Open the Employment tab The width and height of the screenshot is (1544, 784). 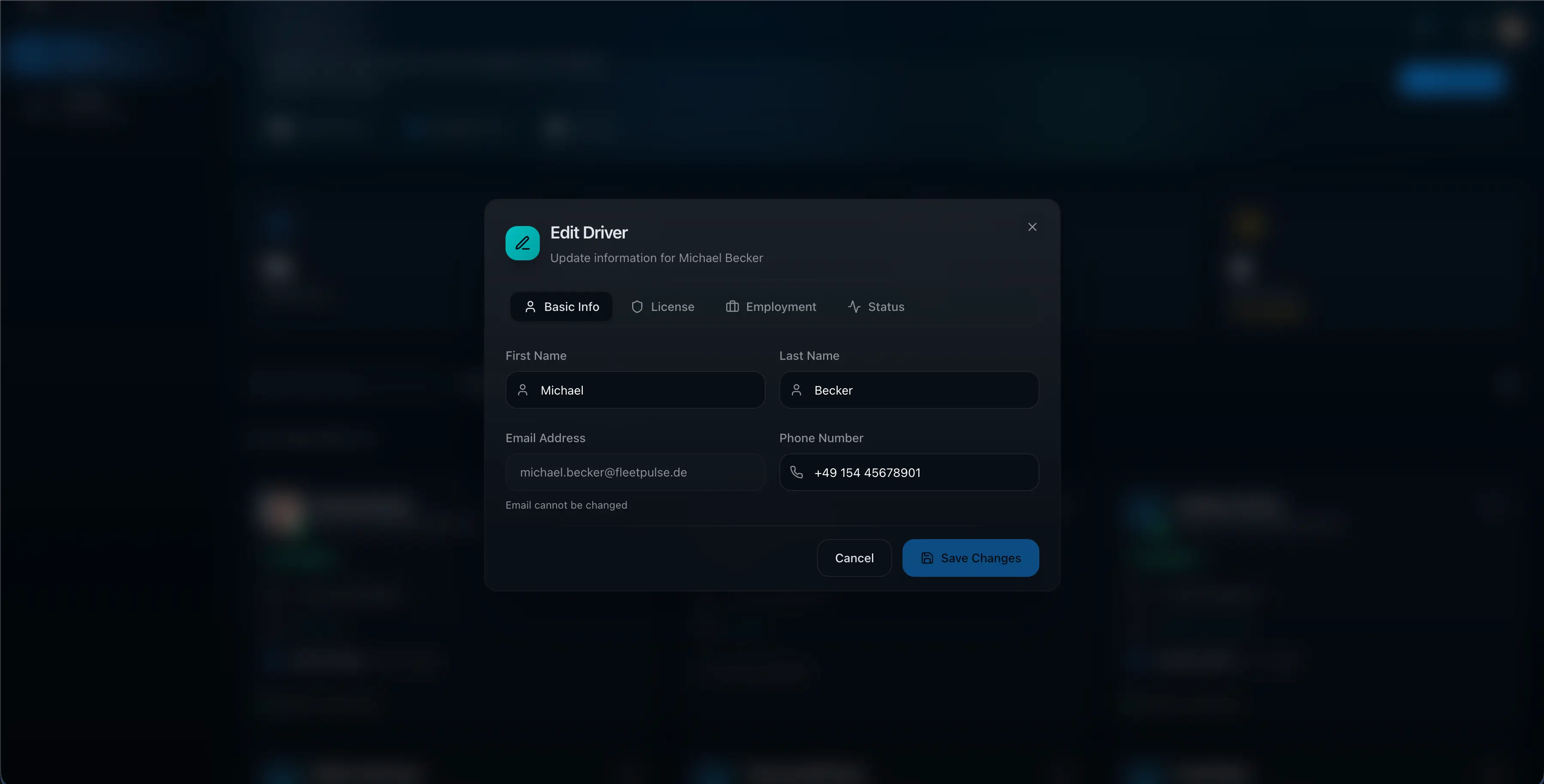[771, 307]
